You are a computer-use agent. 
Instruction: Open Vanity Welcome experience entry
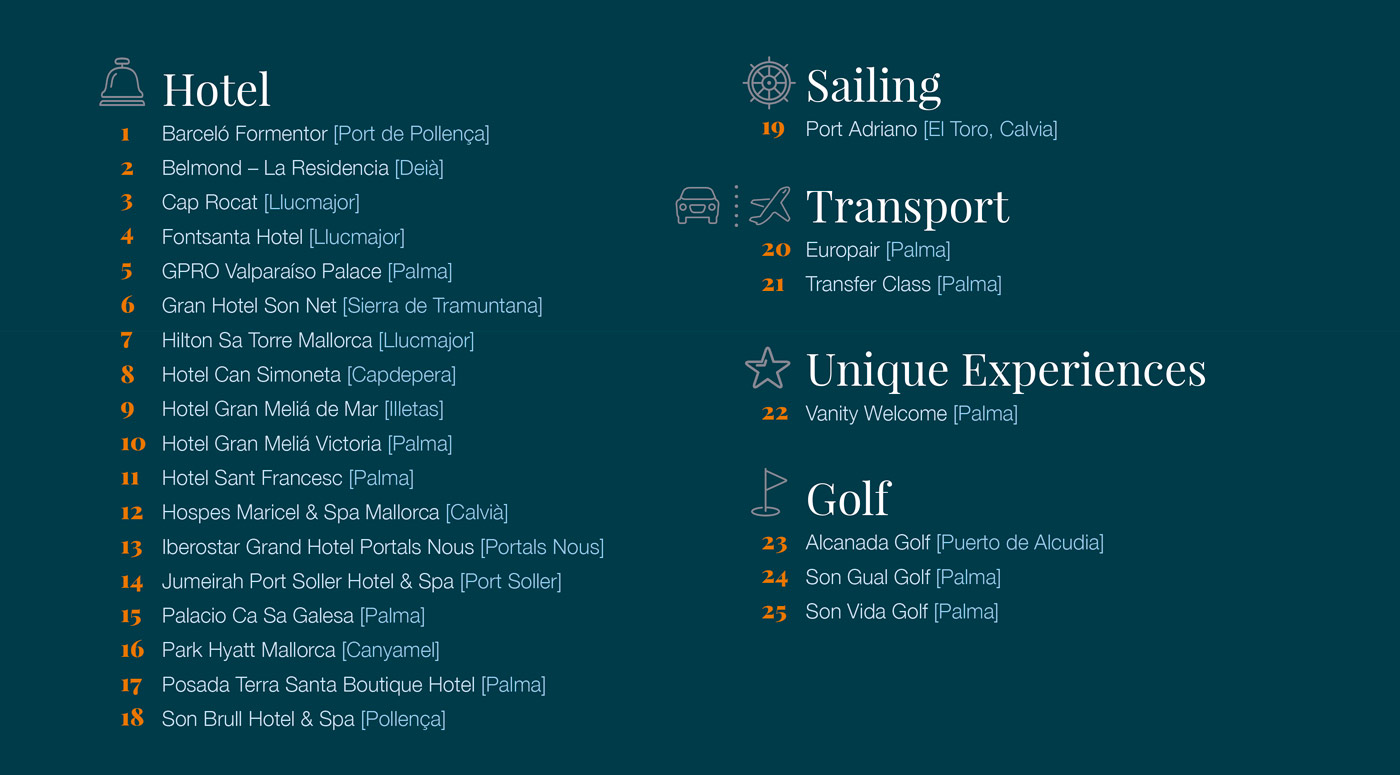point(911,414)
